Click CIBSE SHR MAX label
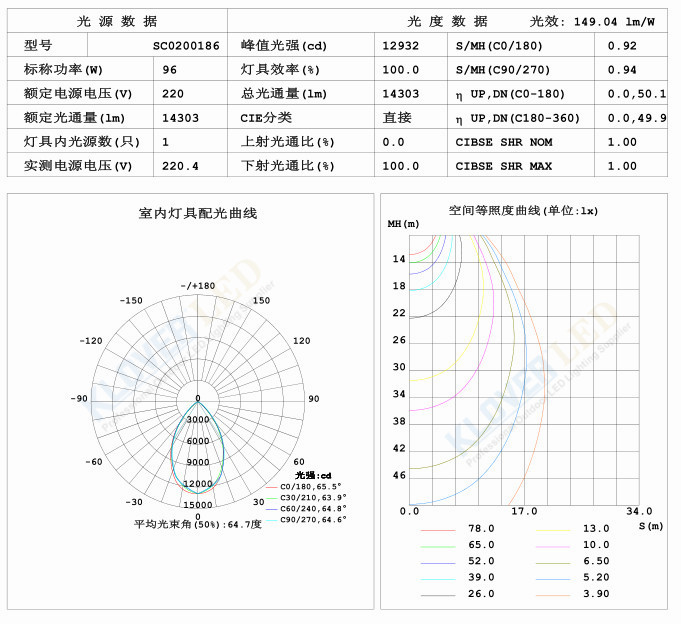The width and height of the screenshot is (681, 624). pos(504,166)
